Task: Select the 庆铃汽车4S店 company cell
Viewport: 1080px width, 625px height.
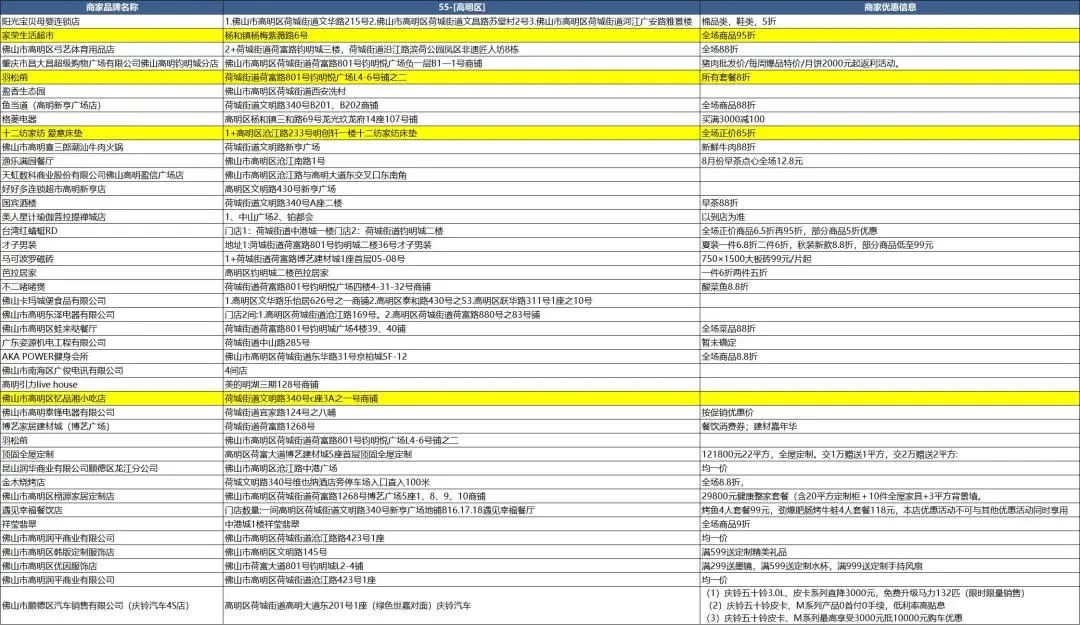Action: 112,606
